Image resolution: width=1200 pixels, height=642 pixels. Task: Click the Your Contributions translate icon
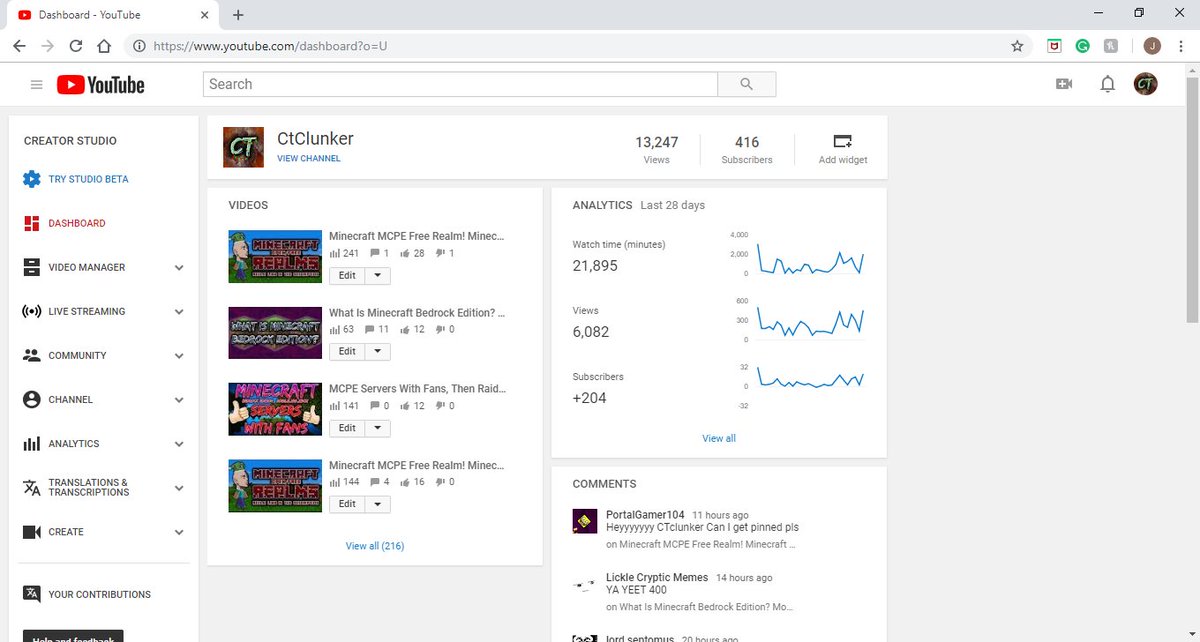pyautogui.click(x=32, y=594)
